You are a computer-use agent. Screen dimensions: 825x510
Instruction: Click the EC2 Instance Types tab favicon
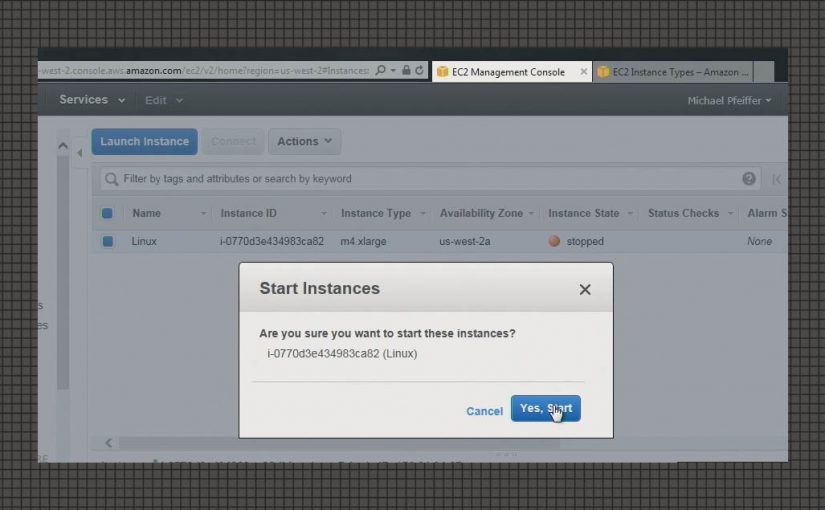pos(603,72)
